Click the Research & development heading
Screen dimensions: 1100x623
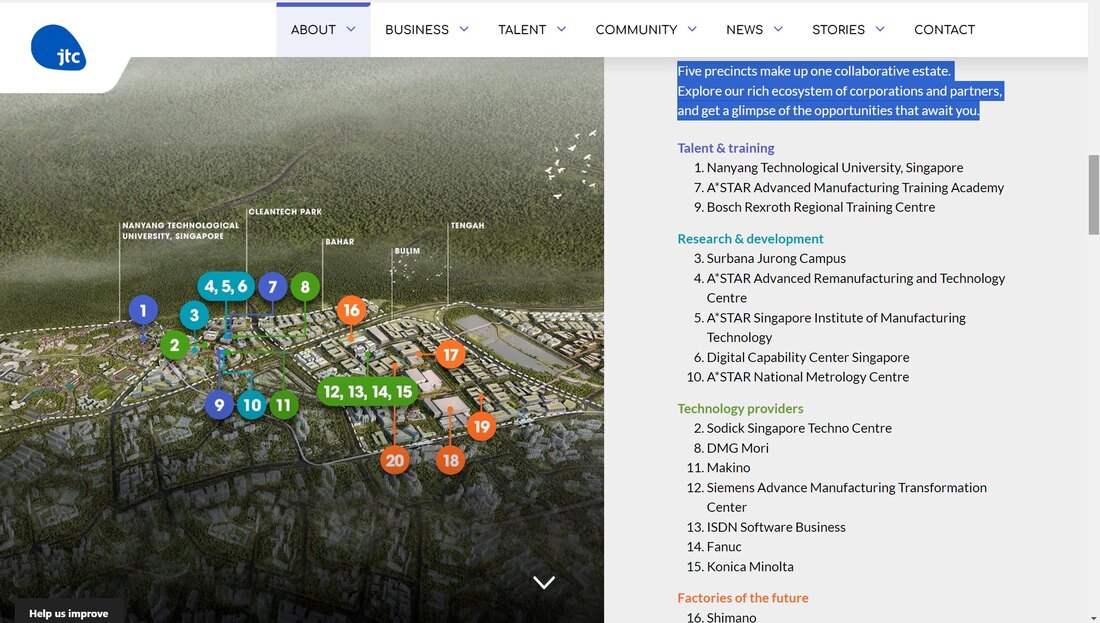(x=750, y=239)
